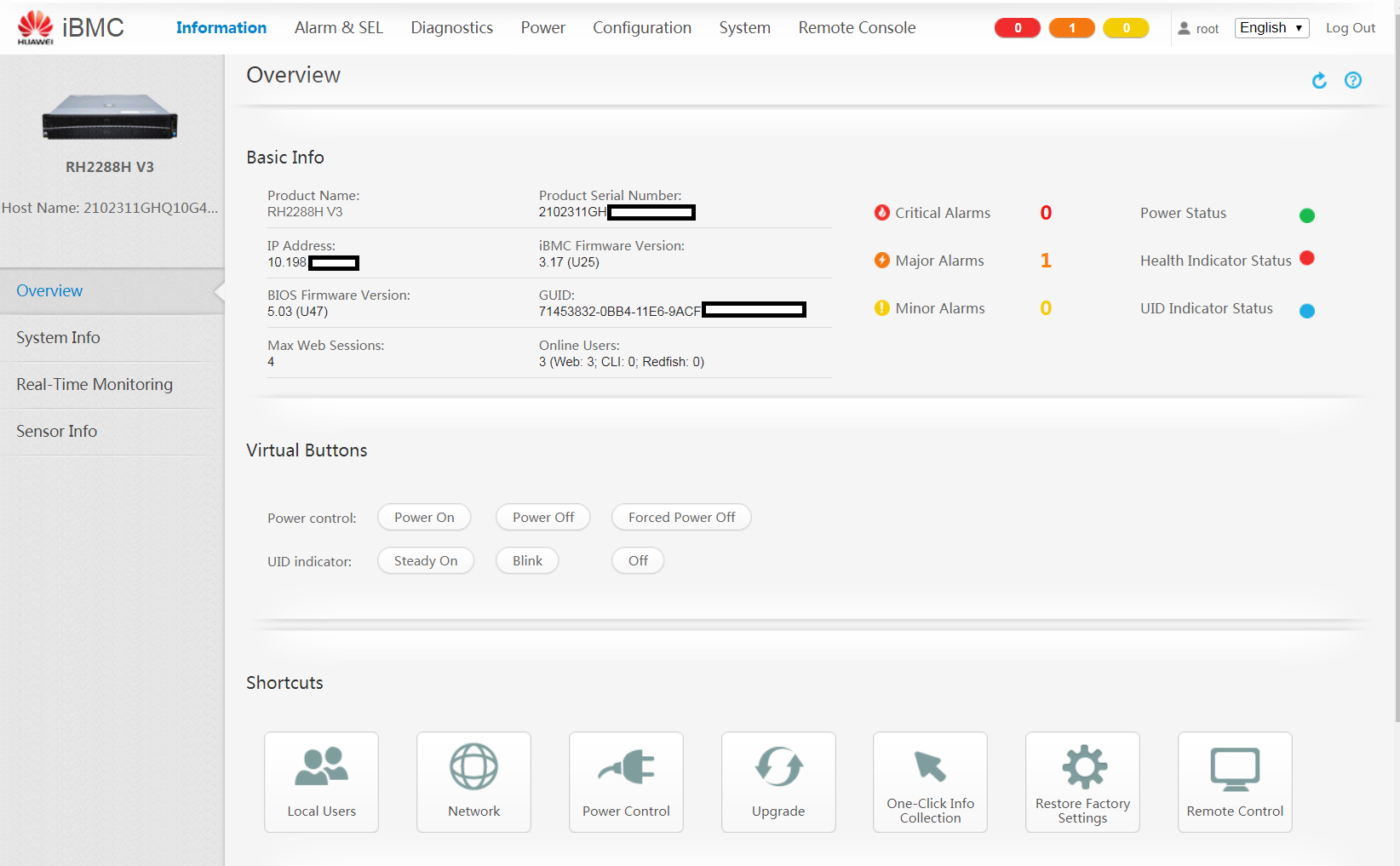
Task: Click the blue UID Indicator Status dot
Action: (x=1307, y=311)
